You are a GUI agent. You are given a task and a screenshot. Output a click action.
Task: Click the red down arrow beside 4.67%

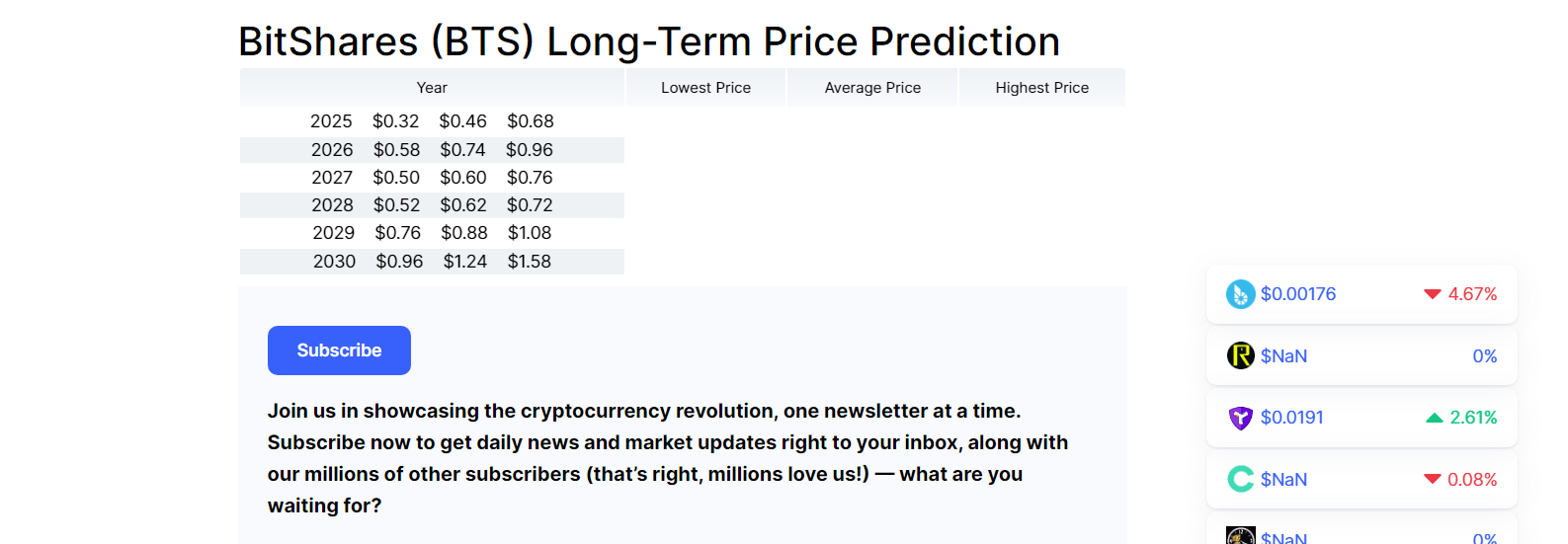pos(1433,294)
